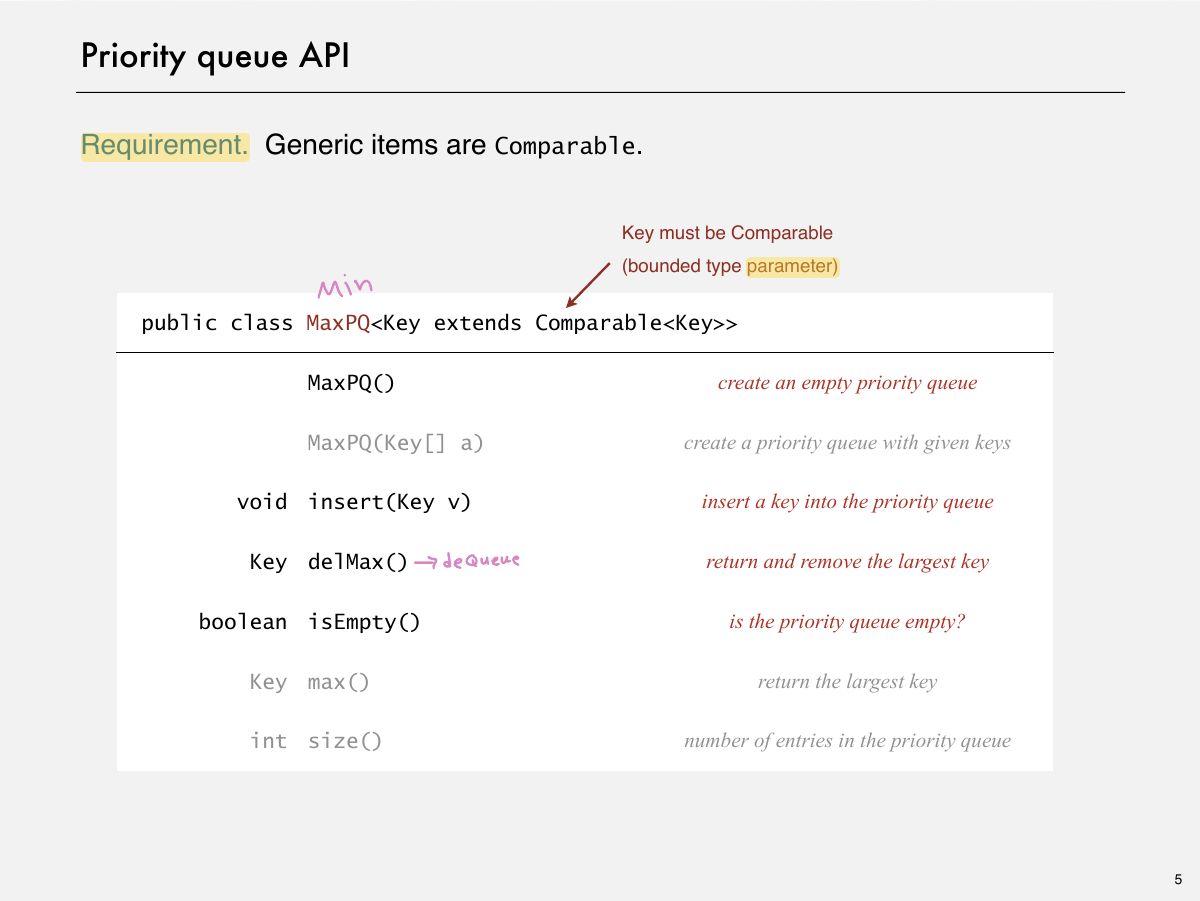Click the handwritten 'Min' annotation
1200x901 pixels.
point(345,288)
